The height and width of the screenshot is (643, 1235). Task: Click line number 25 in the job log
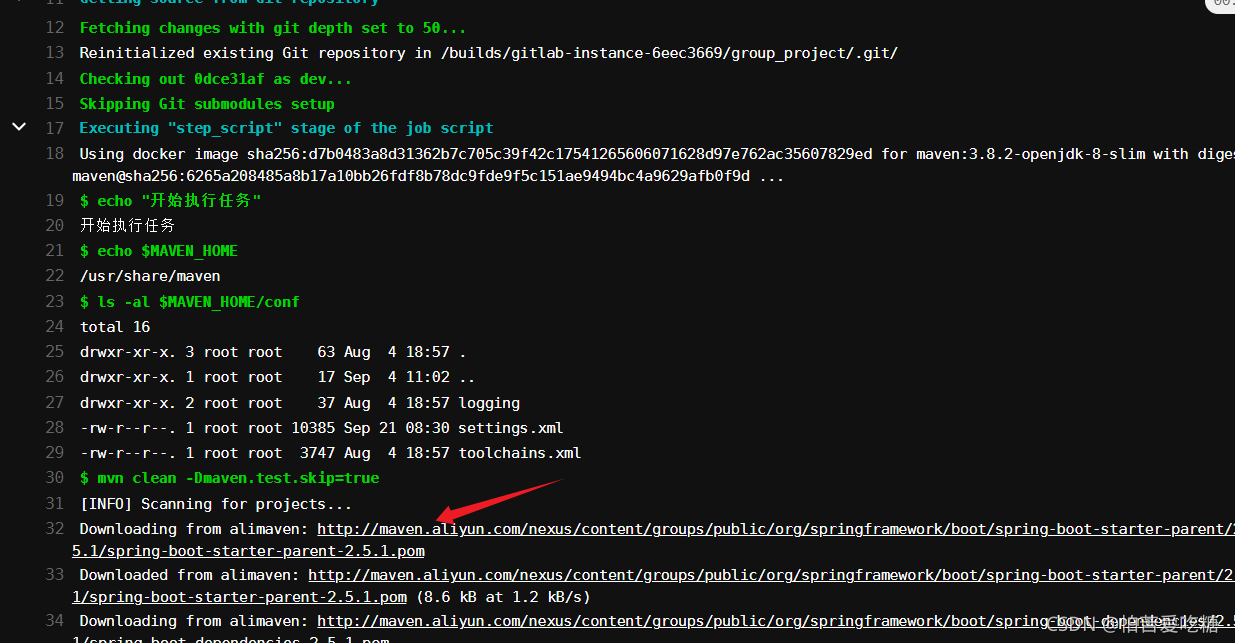point(55,352)
